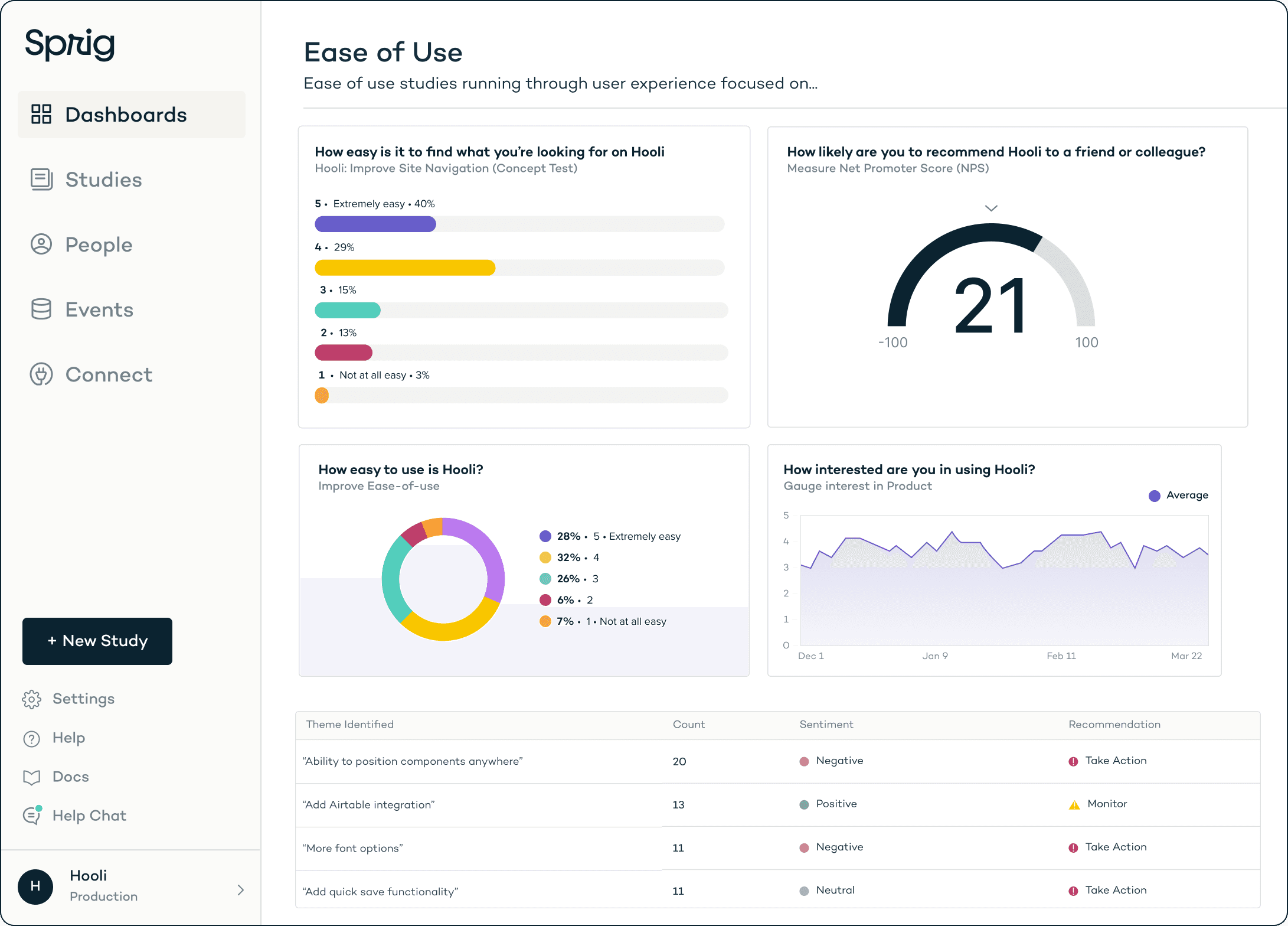The width and height of the screenshot is (1288, 926).
Task: Select "Add quick save functionality" theme row
Action: pos(380,891)
